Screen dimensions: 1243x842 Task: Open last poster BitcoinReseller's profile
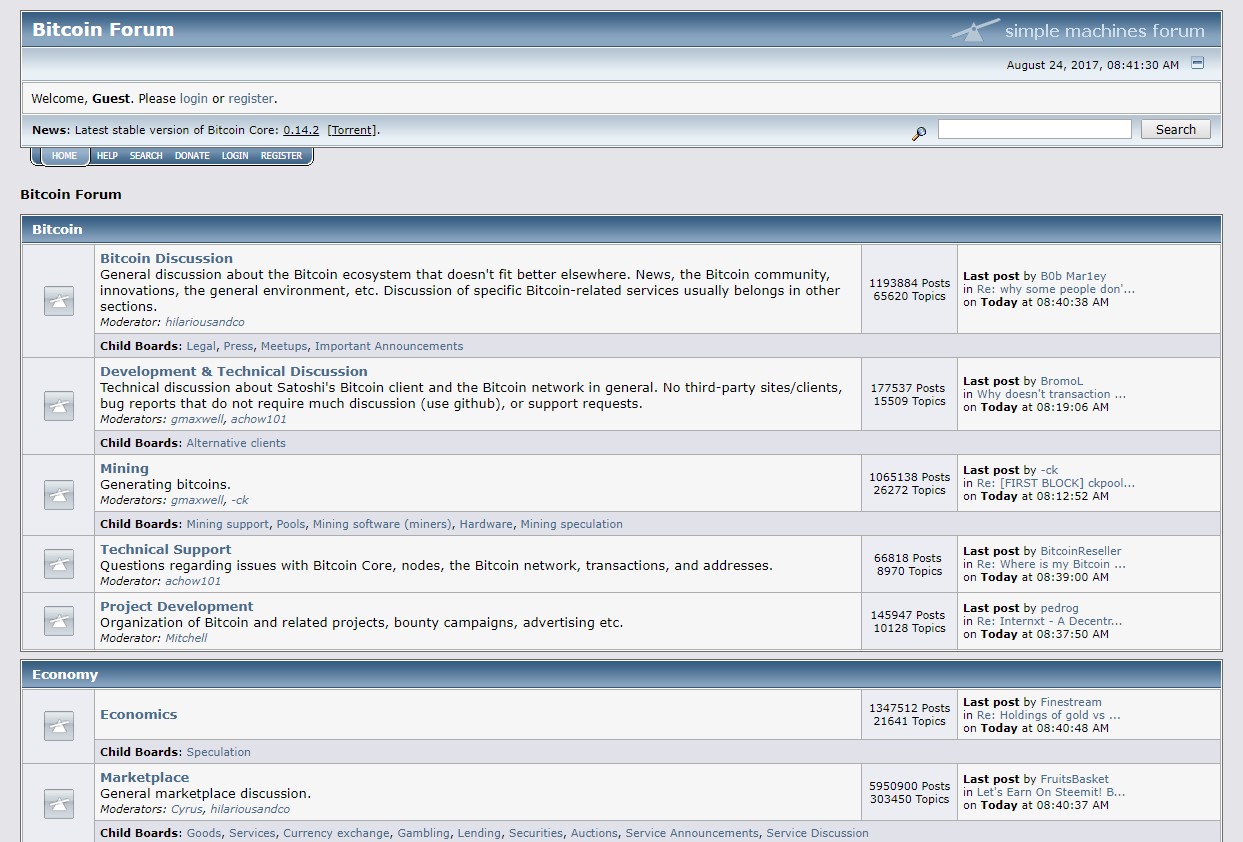[1081, 551]
